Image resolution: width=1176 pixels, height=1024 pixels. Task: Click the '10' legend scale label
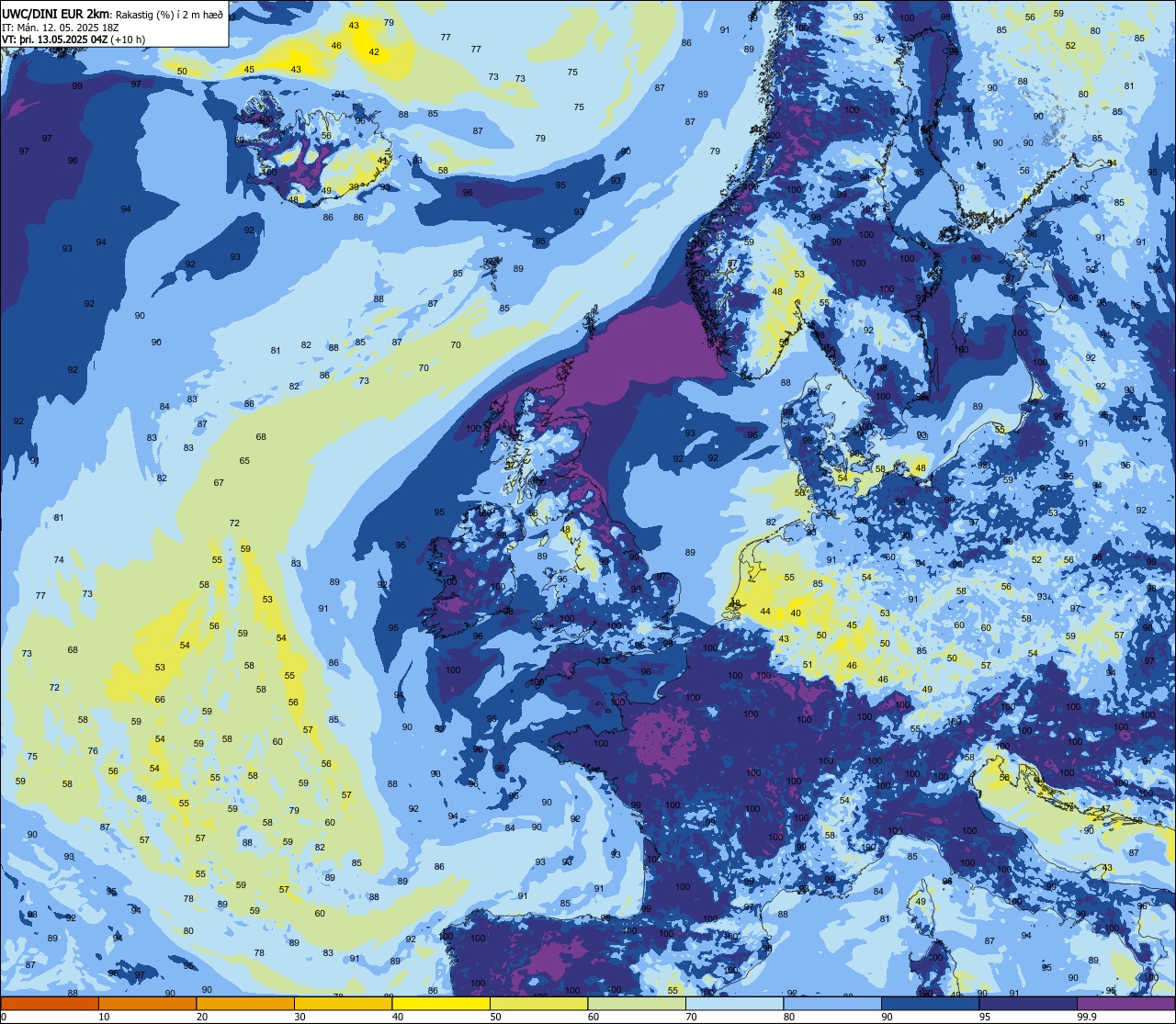[104, 1017]
